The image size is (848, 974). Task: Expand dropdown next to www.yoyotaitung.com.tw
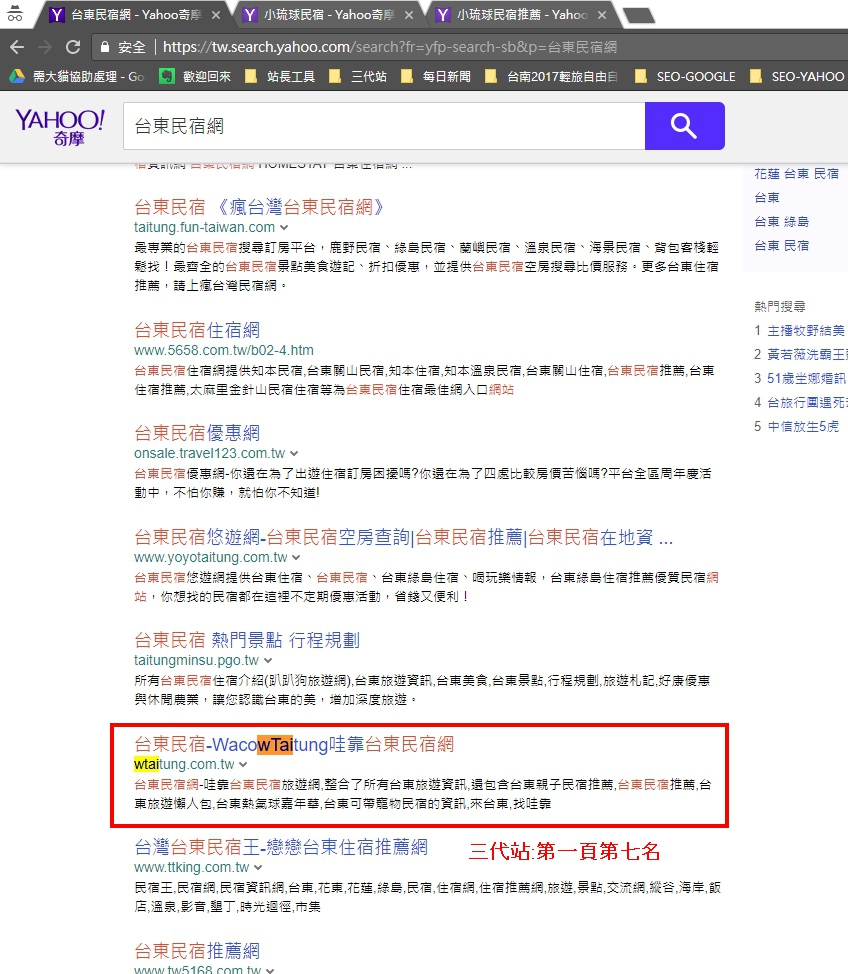coord(296,558)
